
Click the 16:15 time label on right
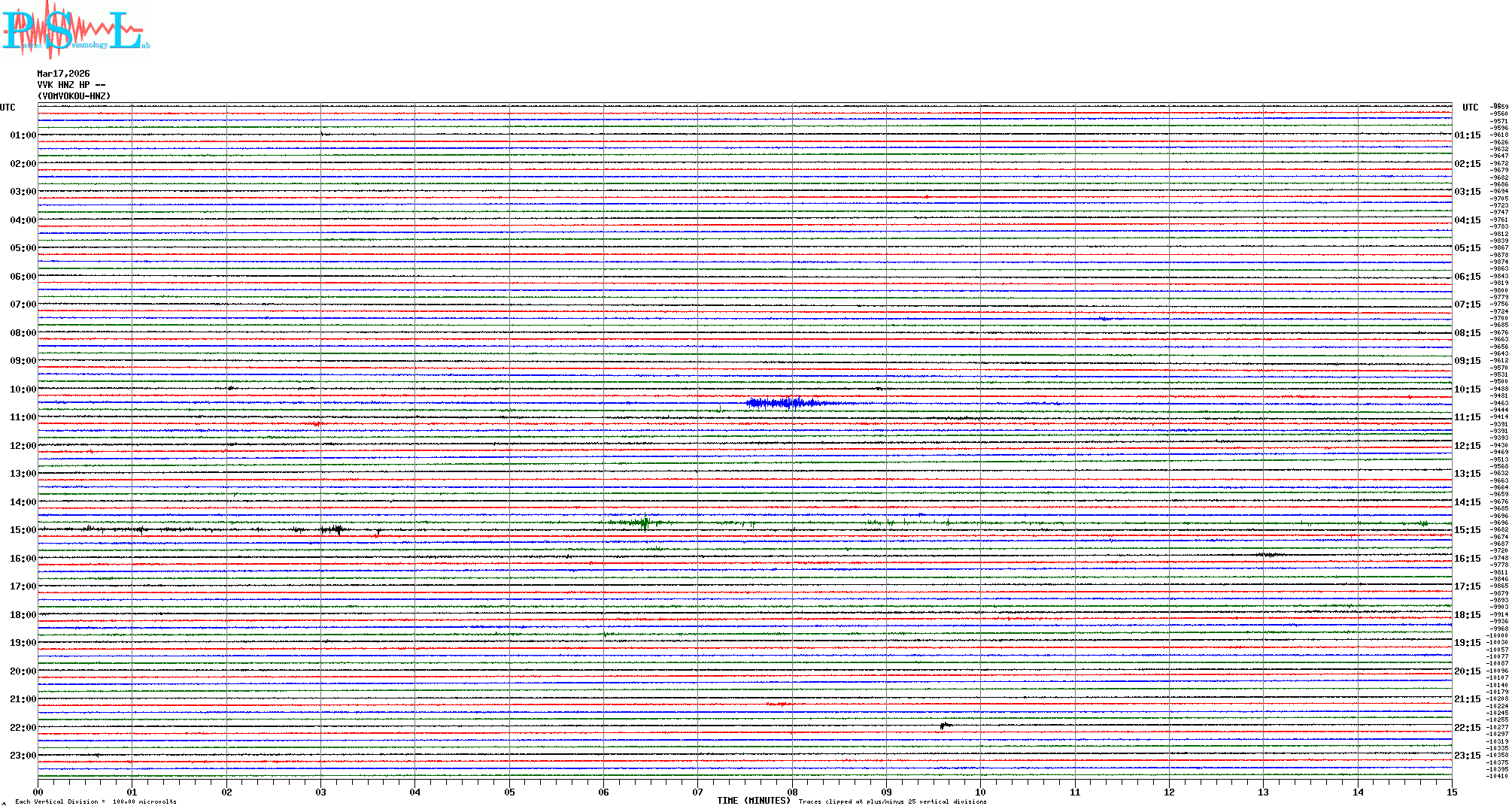(1467, 559)
